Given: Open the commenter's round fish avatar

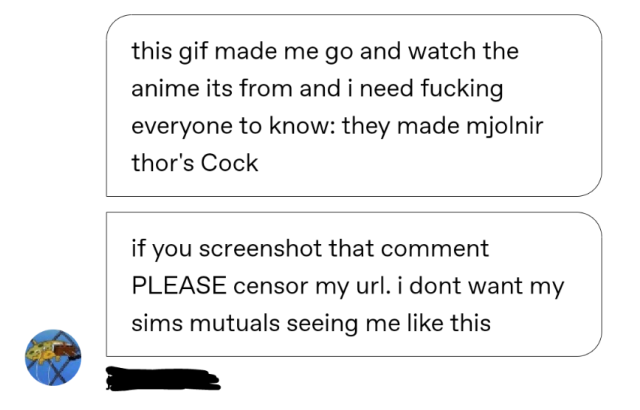Looking at the screenshot, I should [x=53, y=358].
